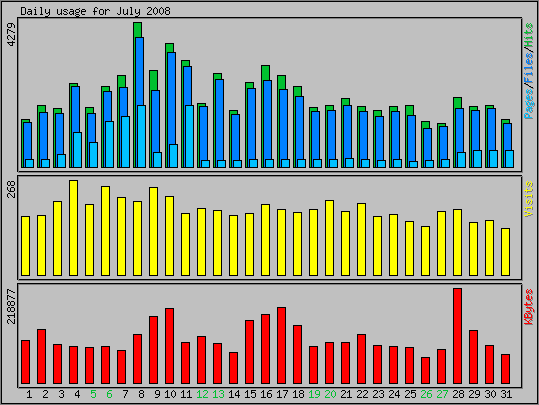Click the tallest red KBytes bar for day 28

point(458,336)
